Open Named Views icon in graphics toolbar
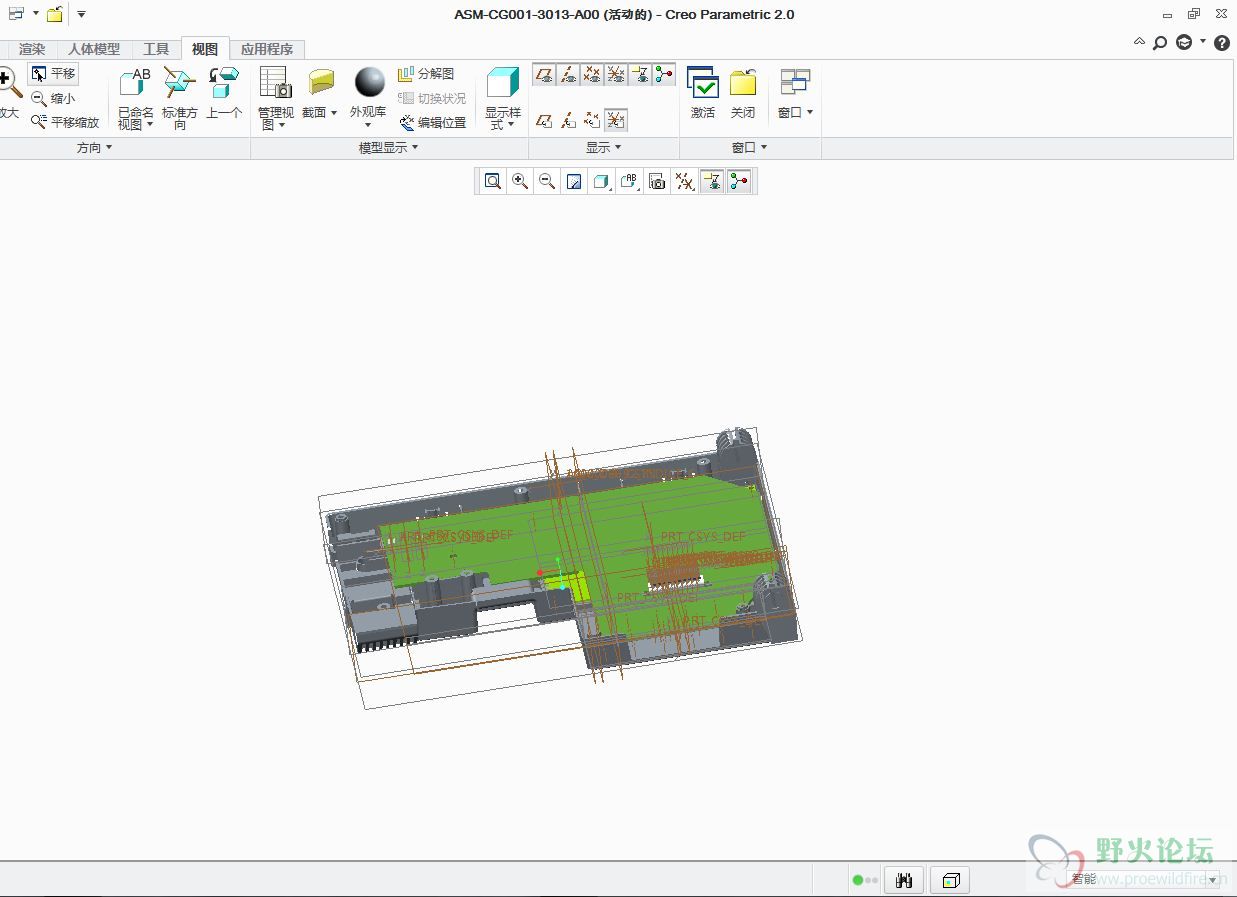This screenshot has height=897, width=1237. pos(629,181)
